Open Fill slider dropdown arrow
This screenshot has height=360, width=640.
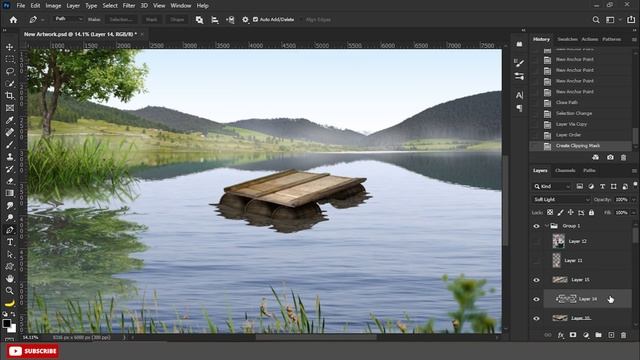[634, 213]
